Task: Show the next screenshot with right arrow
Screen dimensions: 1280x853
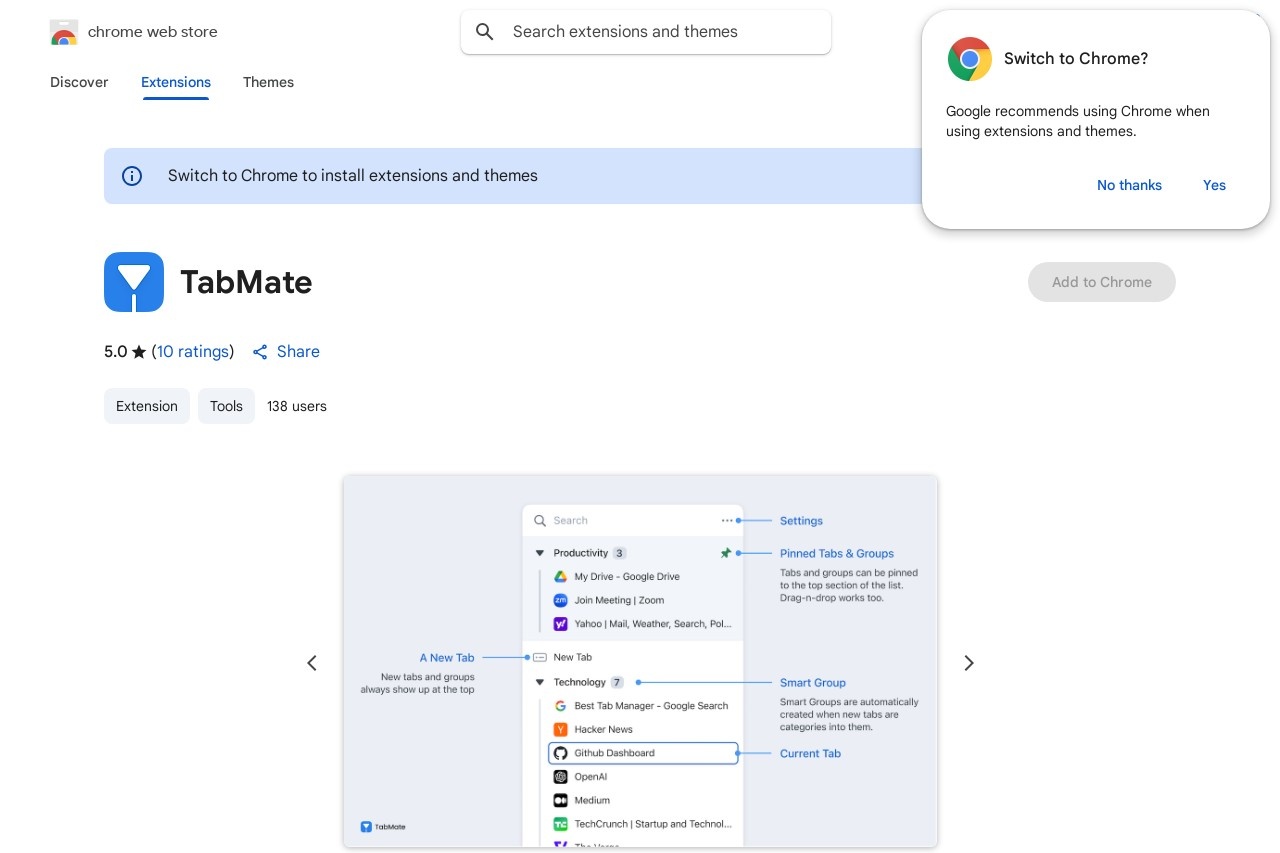Action: point(968,663)
